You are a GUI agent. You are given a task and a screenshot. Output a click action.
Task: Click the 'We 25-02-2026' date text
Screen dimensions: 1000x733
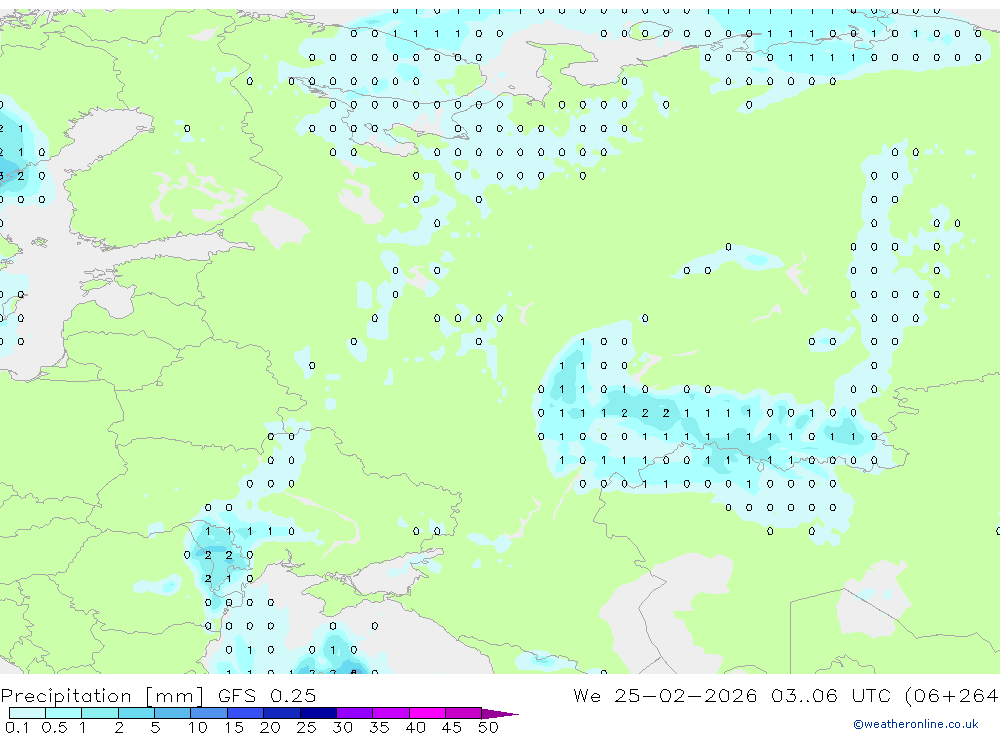coord(665,695)
